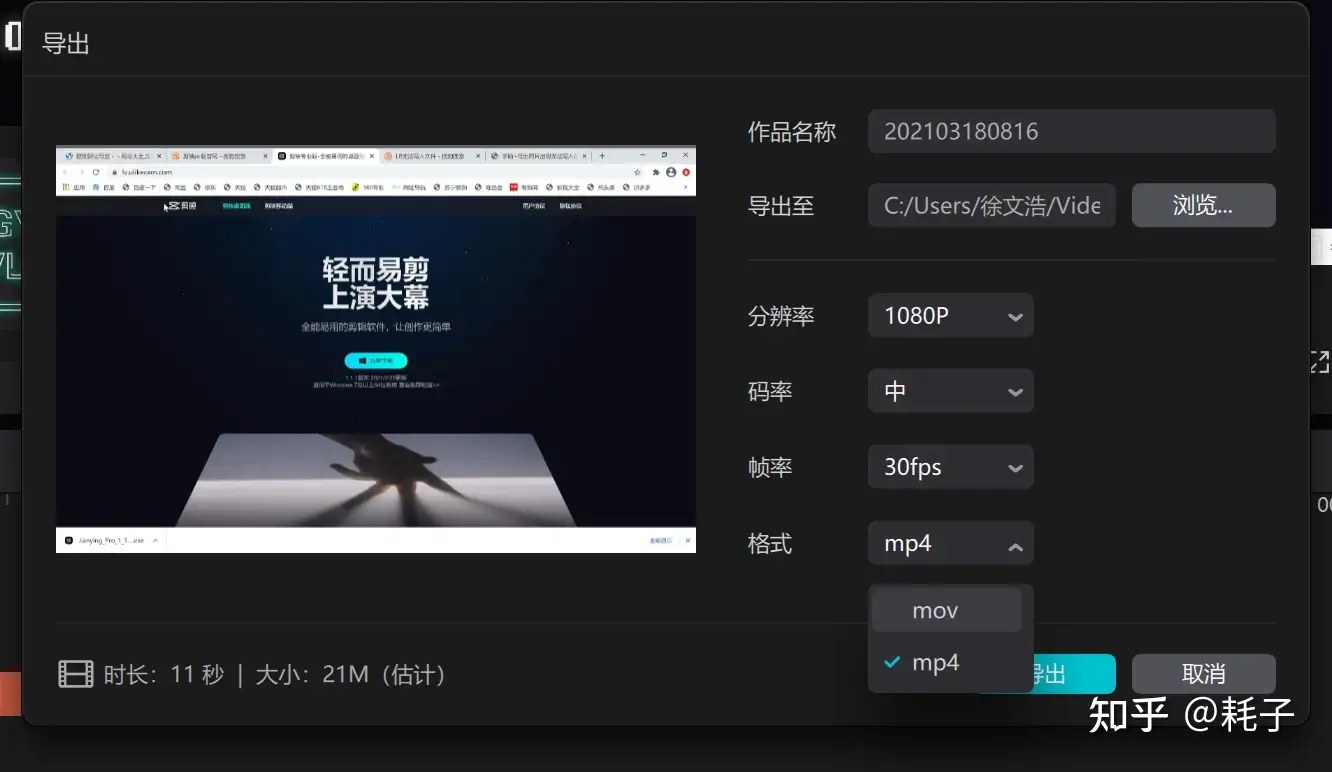Click the video preview thumbnail
This screenshot has height=772, width=1332.
tap(376, 350)
